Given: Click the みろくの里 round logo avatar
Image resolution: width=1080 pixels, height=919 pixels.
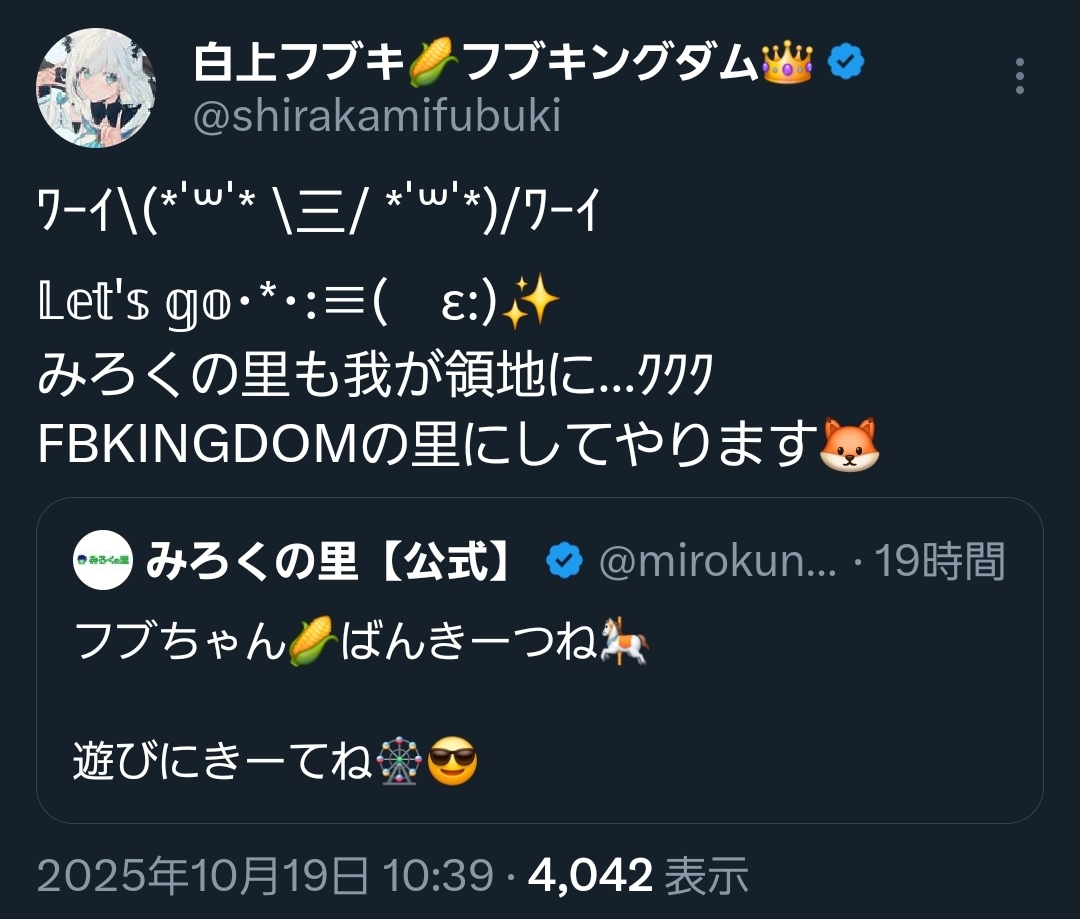Looking at the screenshot, I should tap(103, 559).
